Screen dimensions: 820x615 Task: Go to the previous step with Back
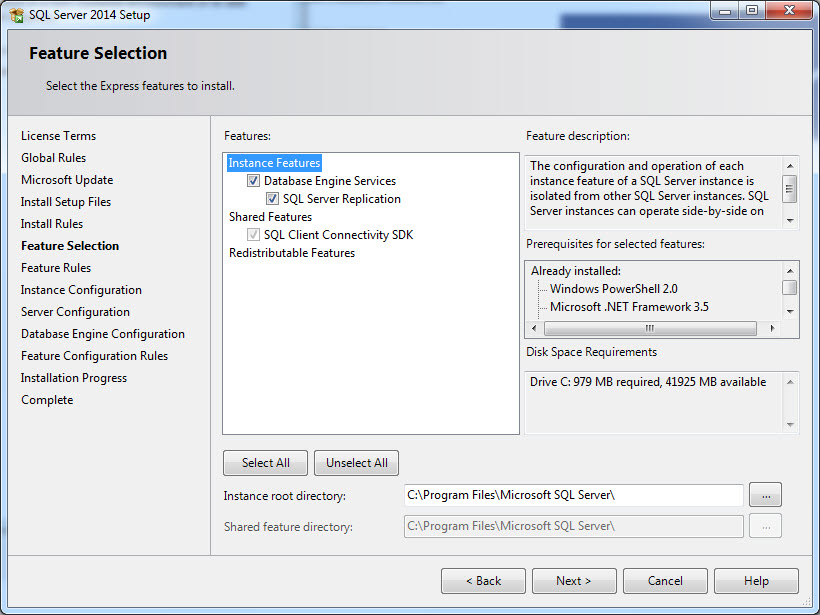(483, 581)
